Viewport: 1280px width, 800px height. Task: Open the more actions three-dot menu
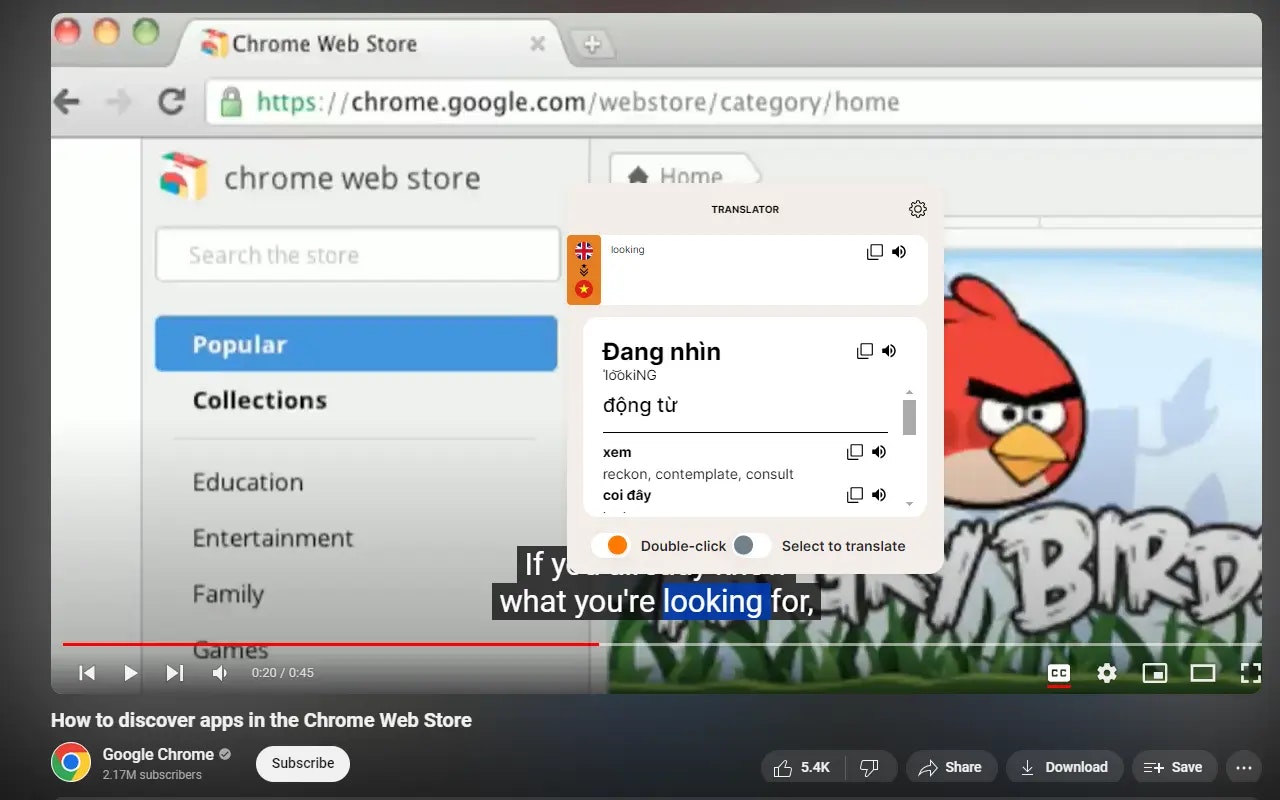point(1244,767)
